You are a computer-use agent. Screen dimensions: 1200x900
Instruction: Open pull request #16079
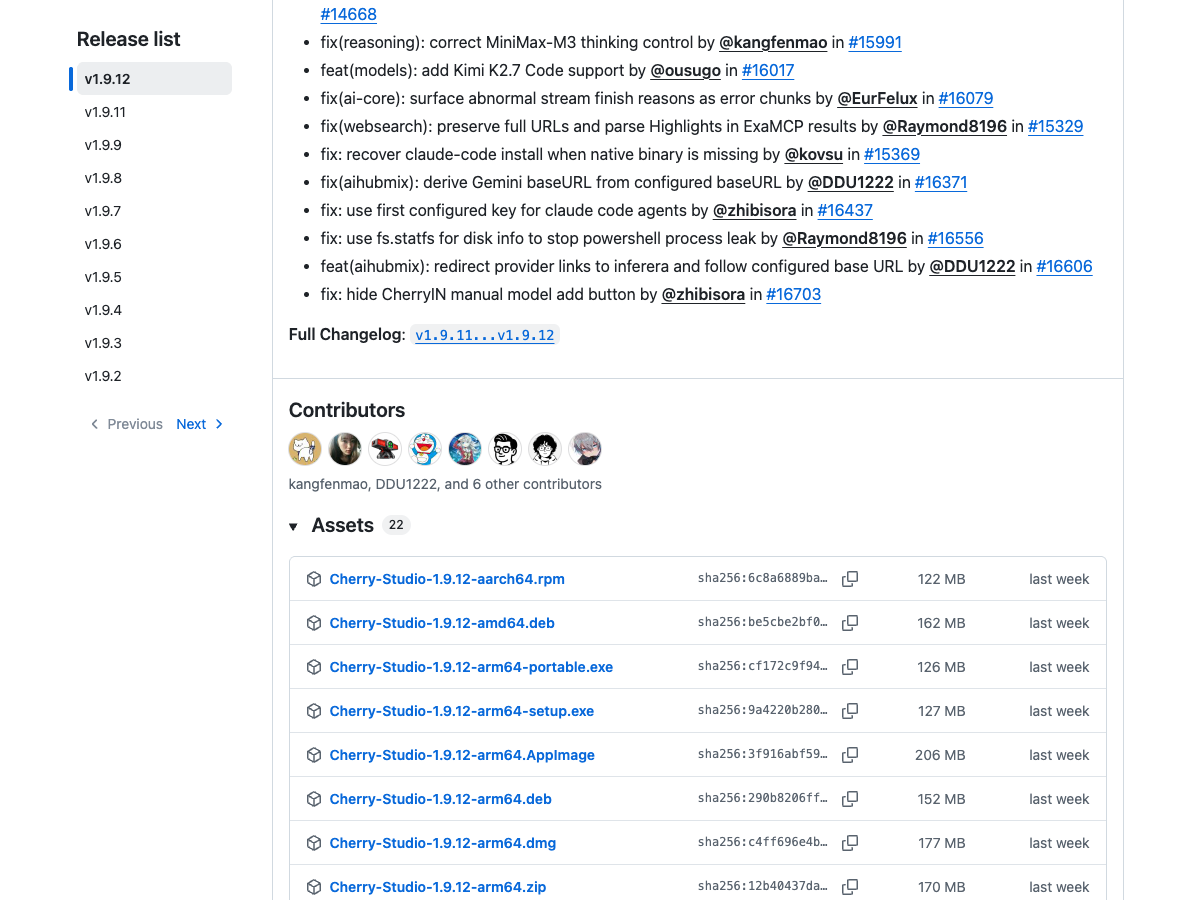click(x=966, y=98)
